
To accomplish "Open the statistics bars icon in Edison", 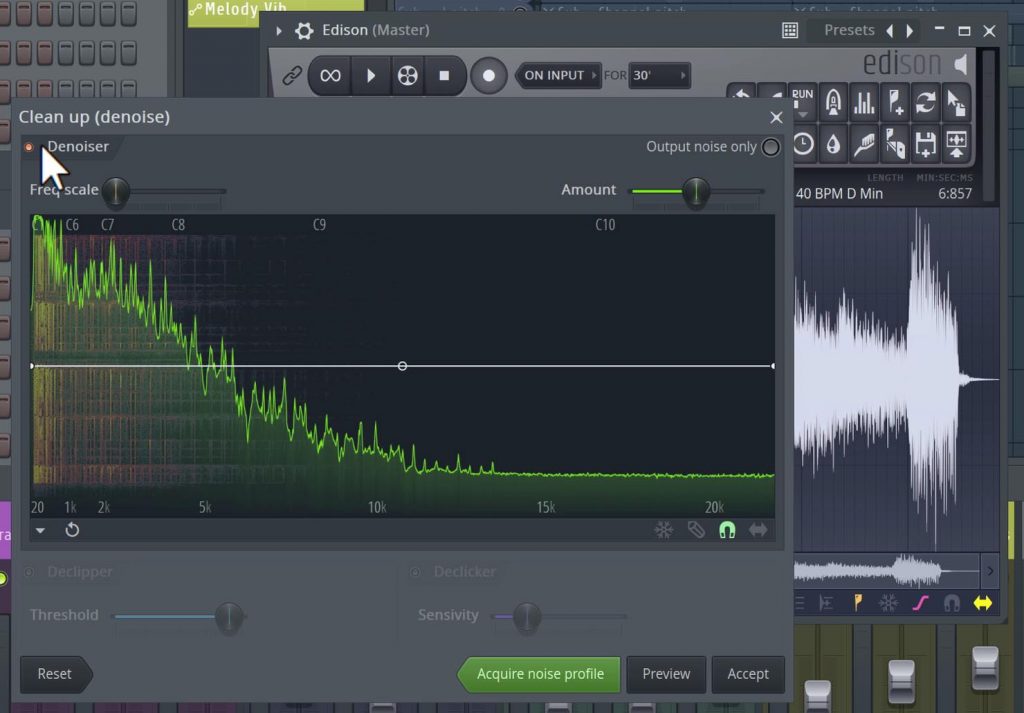I will pyautogui.click(x=864, y=103).
